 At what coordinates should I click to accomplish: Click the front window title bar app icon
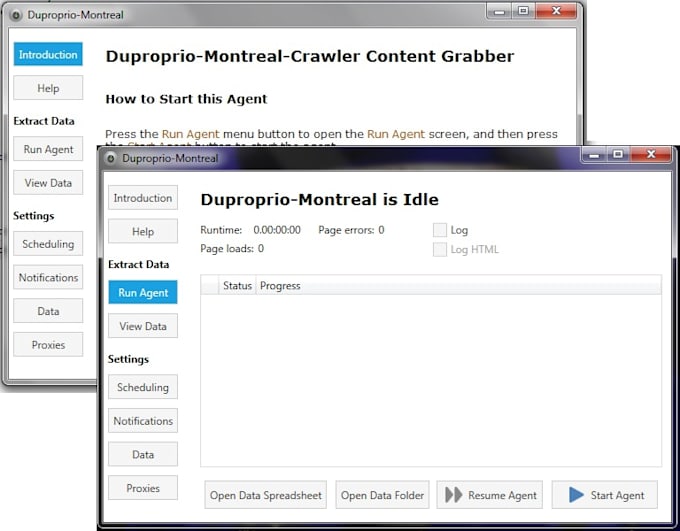click(x=111, y=158)
